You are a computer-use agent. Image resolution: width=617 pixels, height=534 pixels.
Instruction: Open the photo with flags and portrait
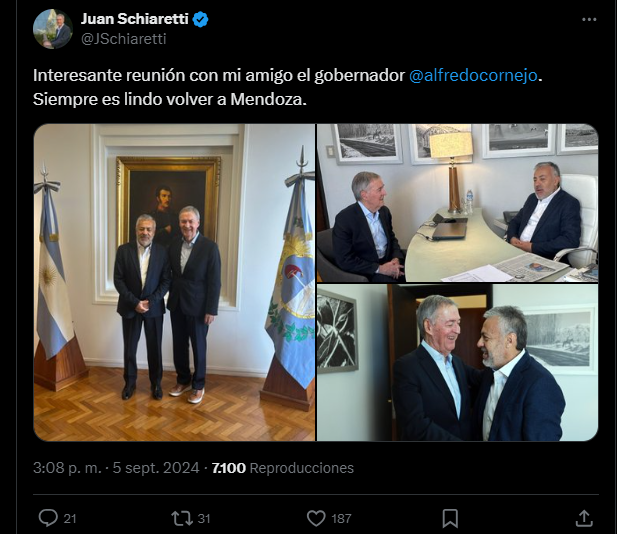[174, 283]
